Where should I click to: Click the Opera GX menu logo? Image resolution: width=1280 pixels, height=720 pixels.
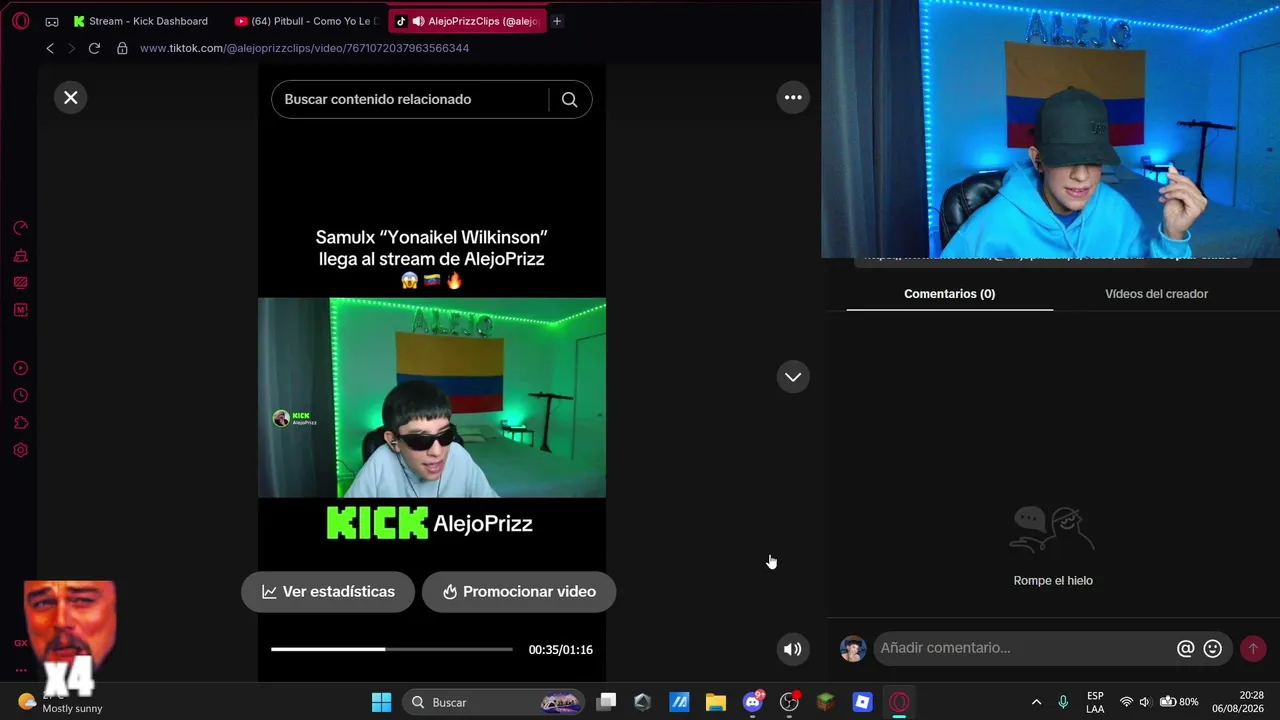pos(21,21)
